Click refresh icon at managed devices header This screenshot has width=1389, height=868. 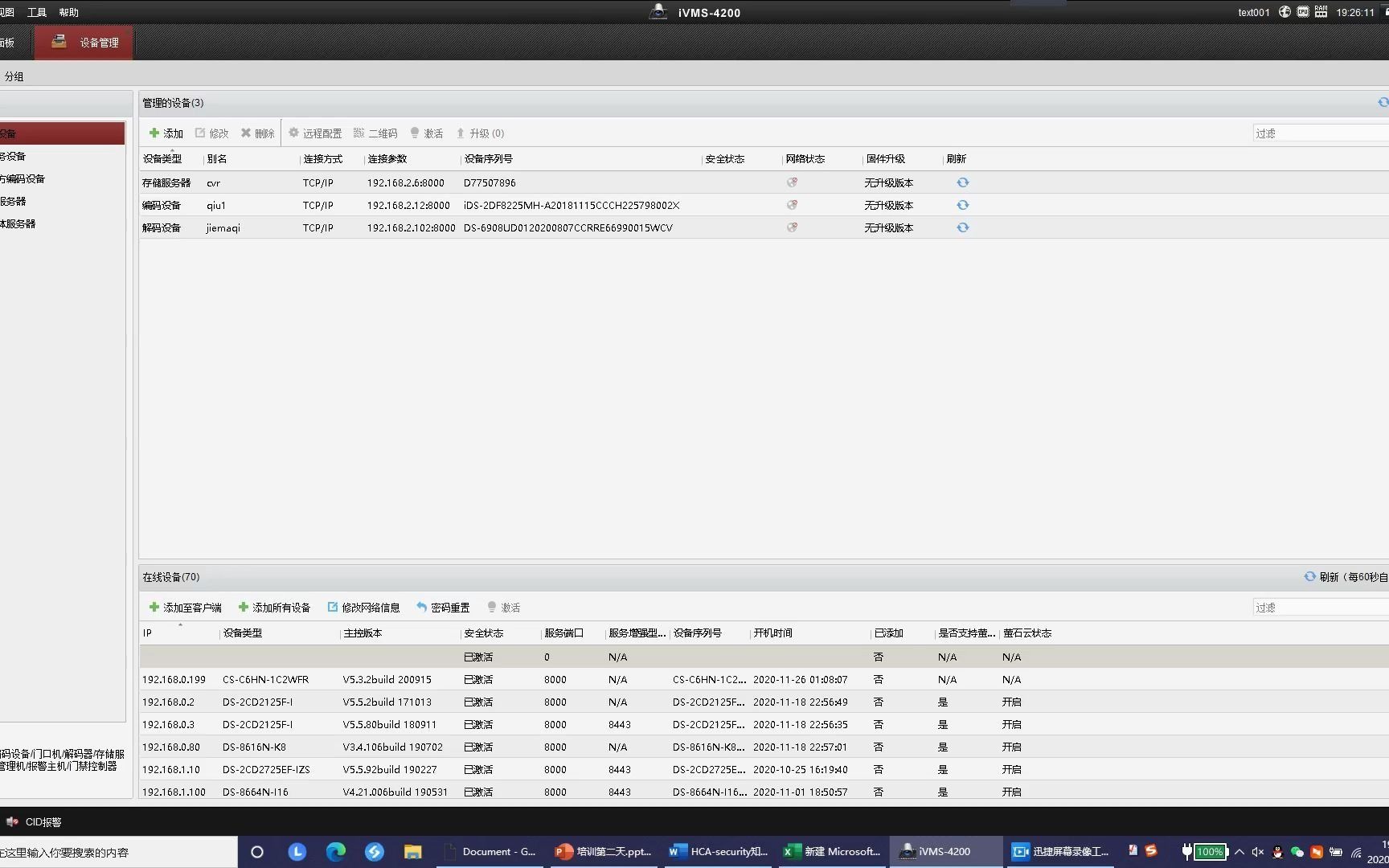tap(1383, 102)
